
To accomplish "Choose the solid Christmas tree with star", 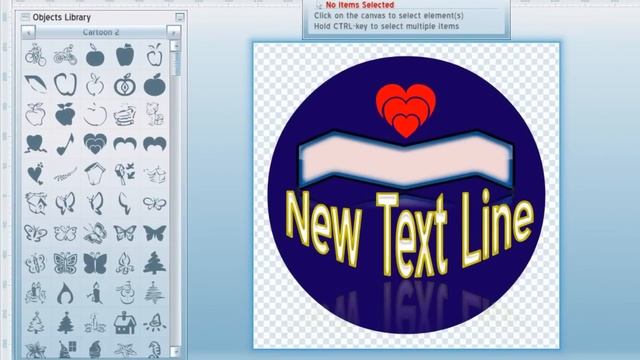I will pos(65,323).
